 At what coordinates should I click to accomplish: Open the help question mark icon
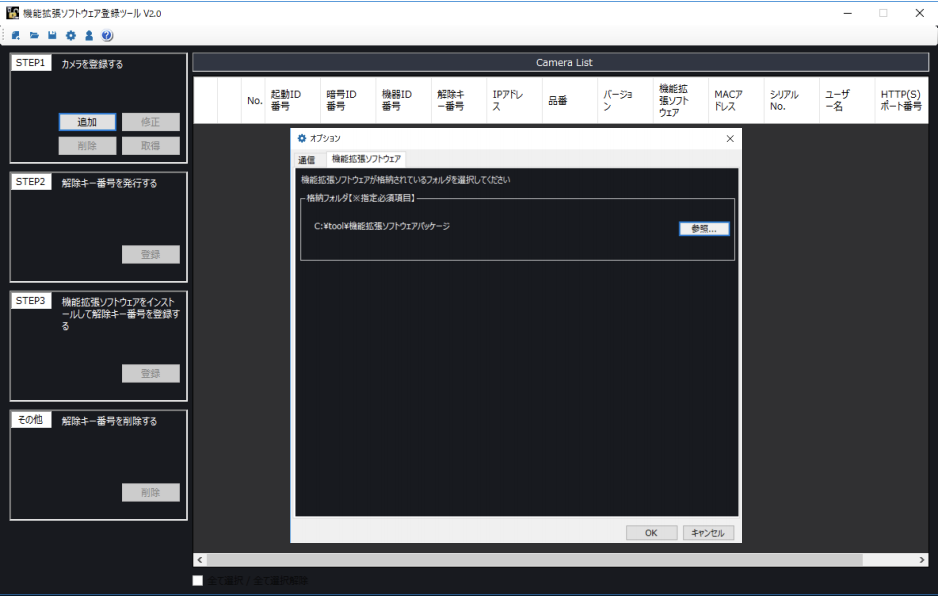pyautogui.click(x=107, y=35)
